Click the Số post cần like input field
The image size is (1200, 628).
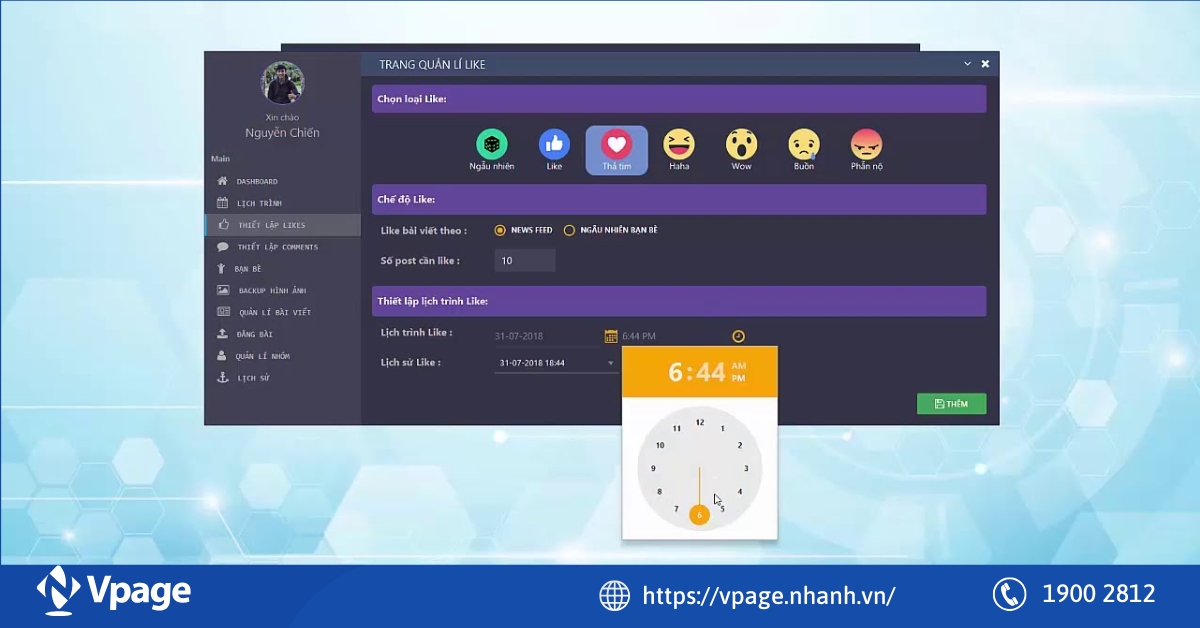point(525,260)
